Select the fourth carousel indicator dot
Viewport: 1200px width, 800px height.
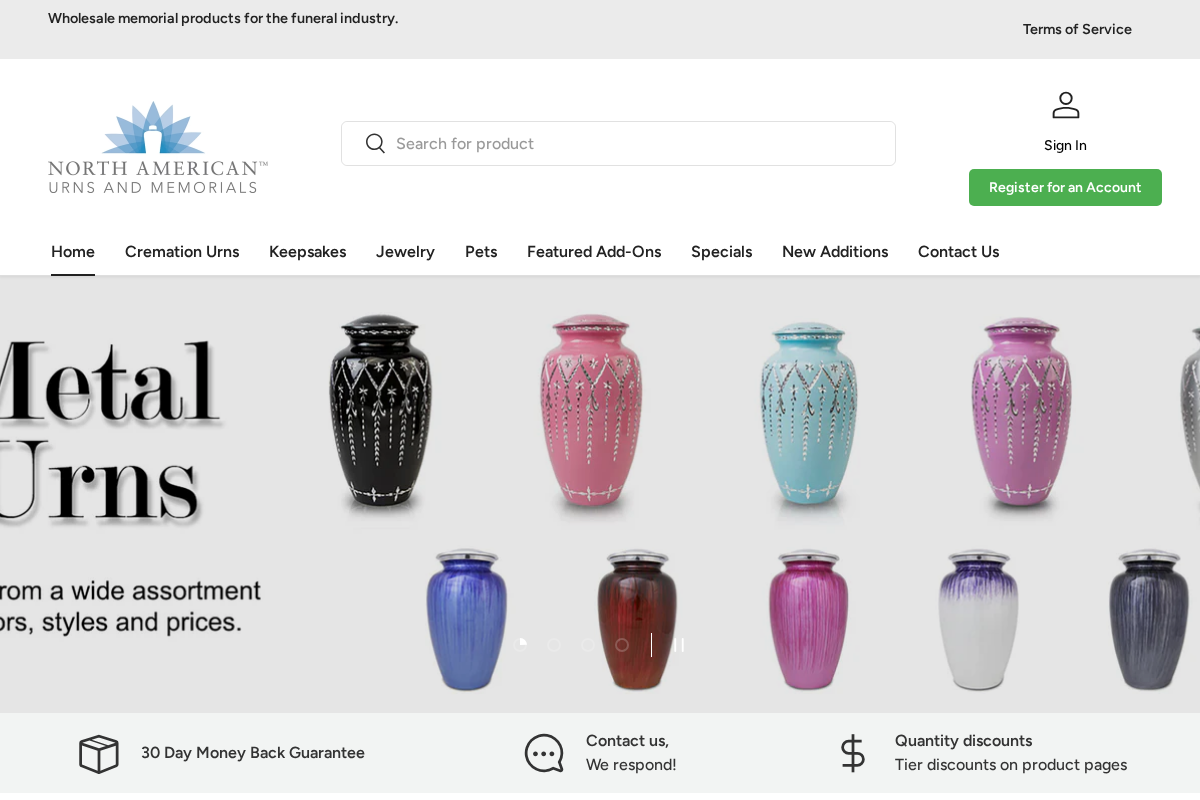[621, 645]
